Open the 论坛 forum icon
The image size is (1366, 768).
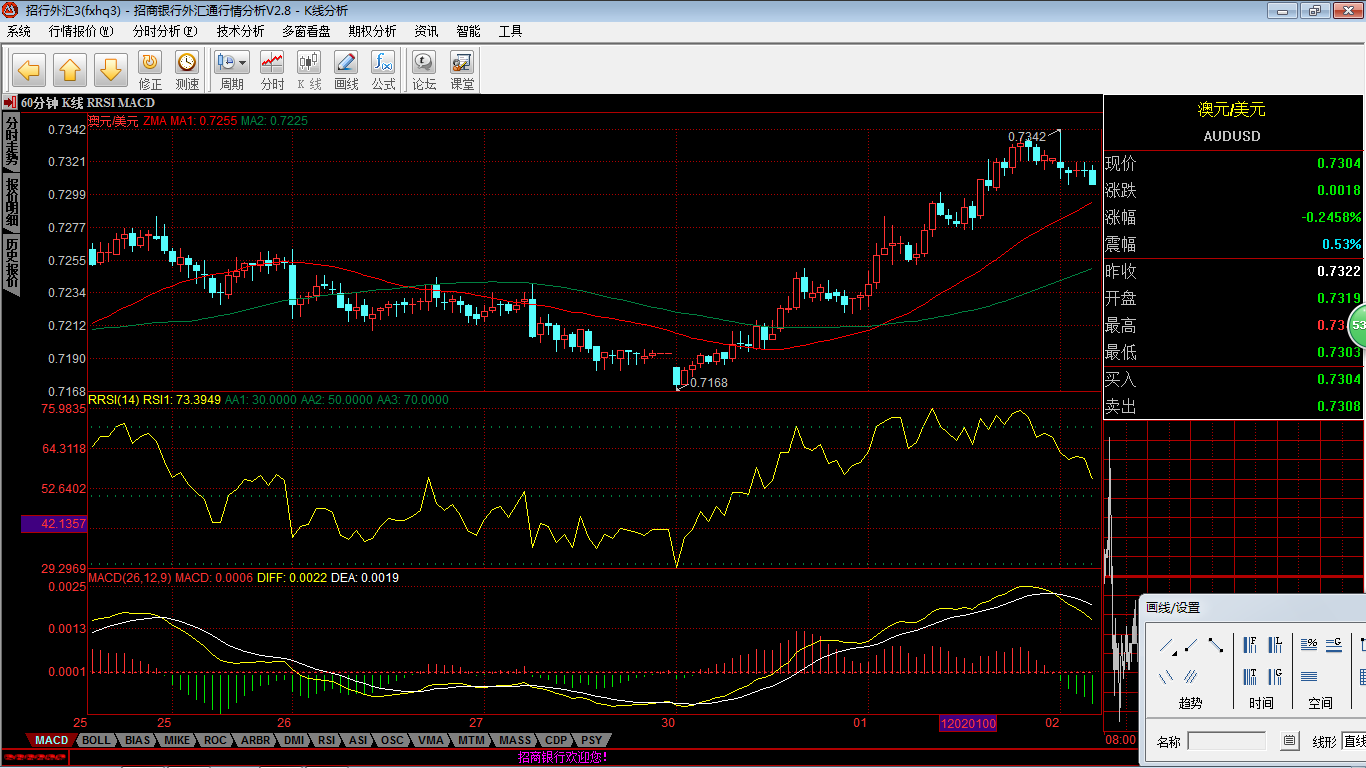424,62
